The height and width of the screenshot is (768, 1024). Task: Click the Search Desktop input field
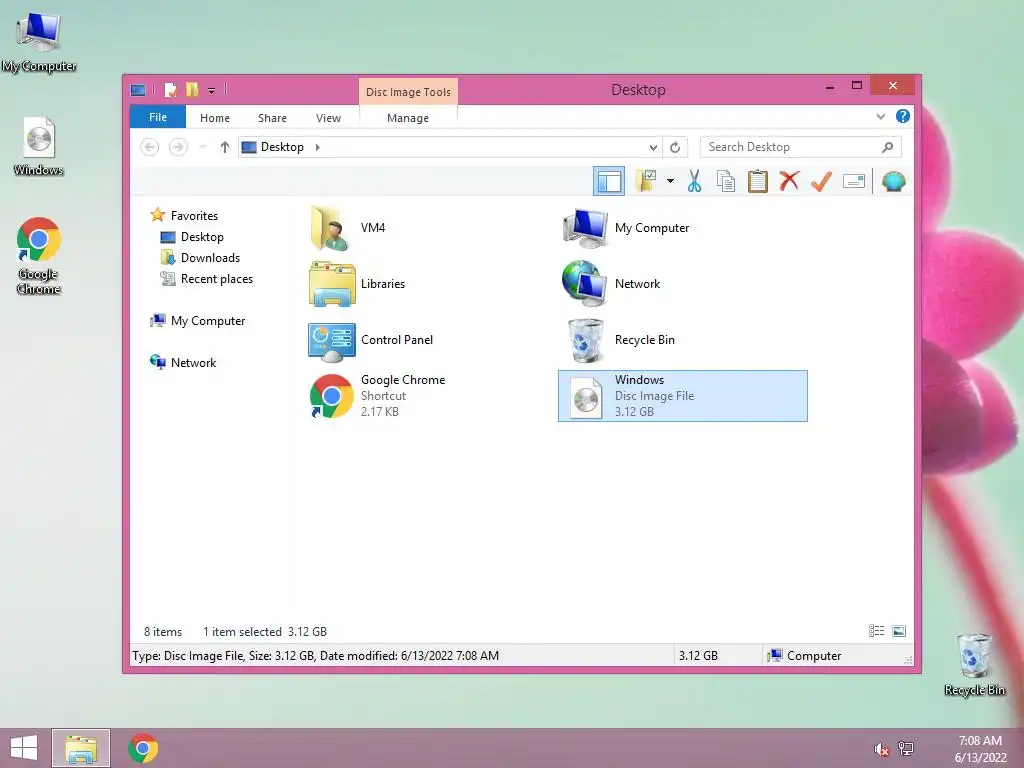coord(801,147)
